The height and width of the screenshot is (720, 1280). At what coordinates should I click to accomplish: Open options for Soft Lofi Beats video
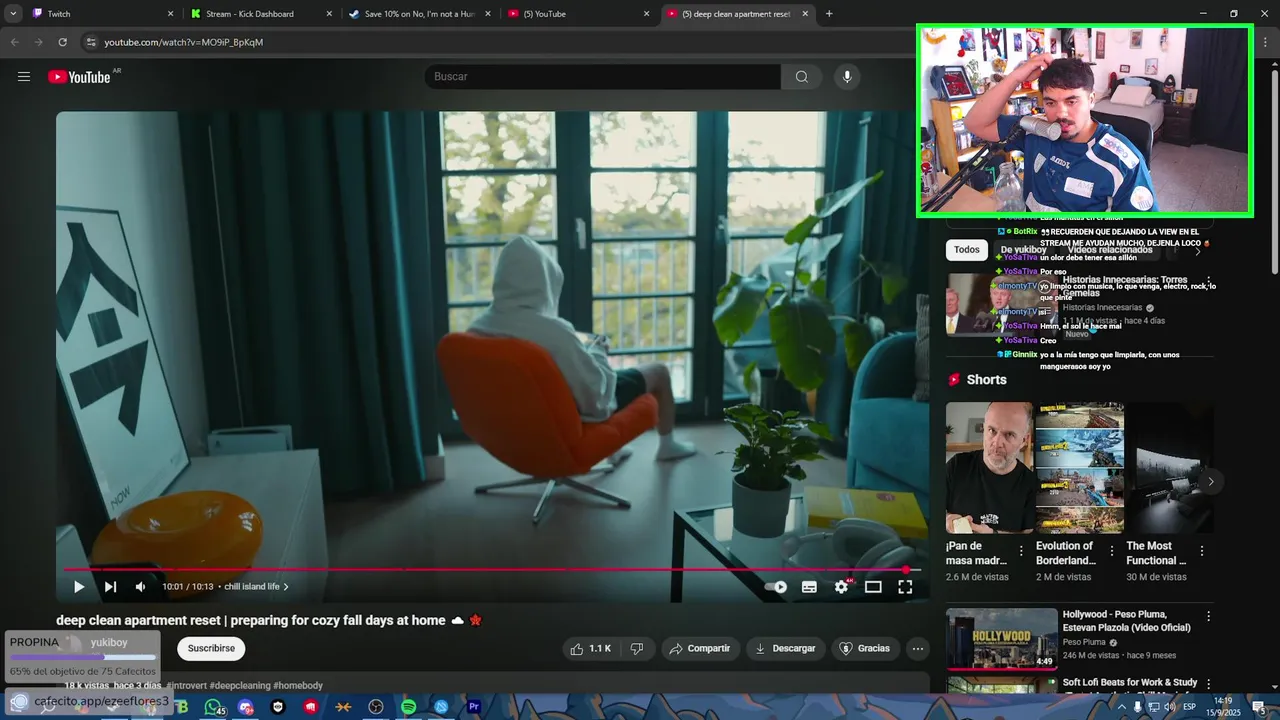1208,684
